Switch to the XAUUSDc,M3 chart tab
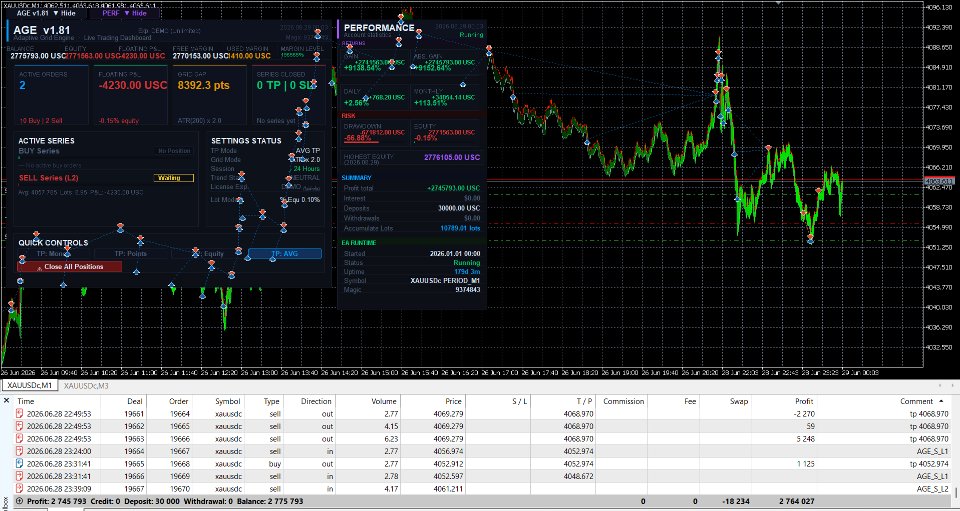The width and height of the screenshot is (960, 511). 86,386
